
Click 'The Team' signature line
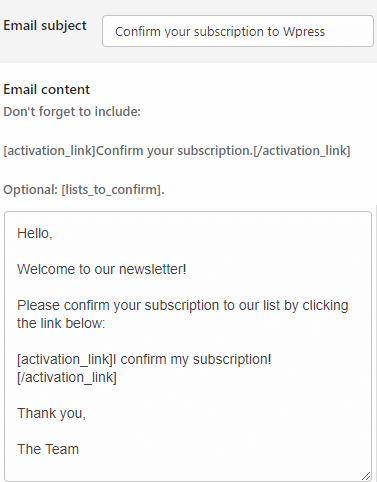coord(48,449)
